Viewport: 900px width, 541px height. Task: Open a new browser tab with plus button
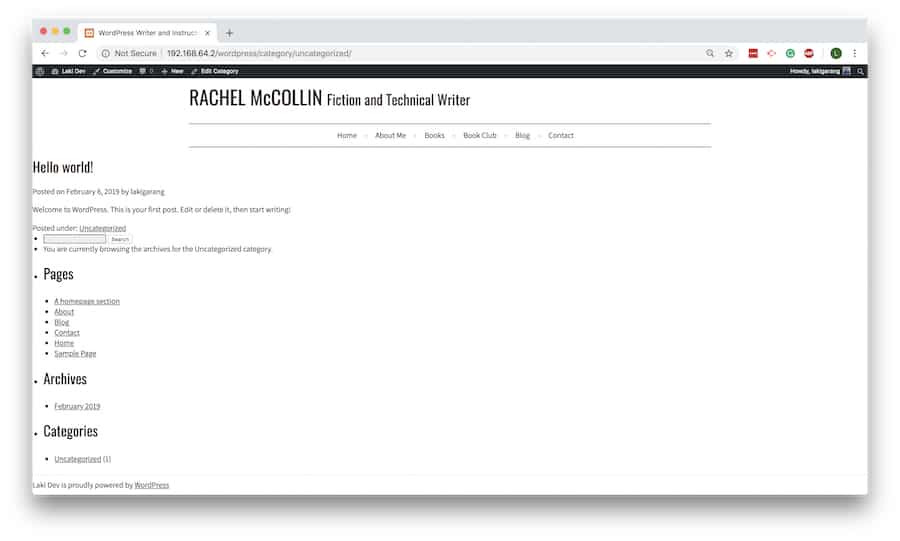229,33
